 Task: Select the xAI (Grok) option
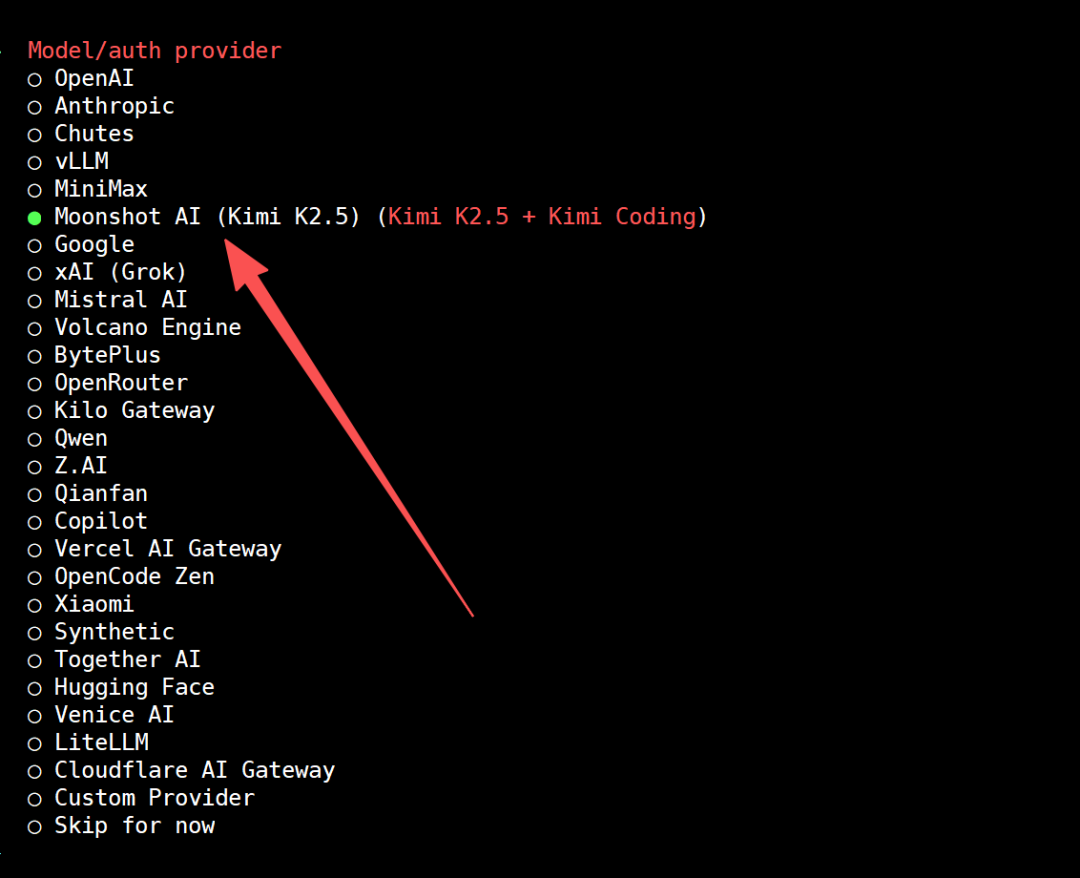click(x=35, y=273)
